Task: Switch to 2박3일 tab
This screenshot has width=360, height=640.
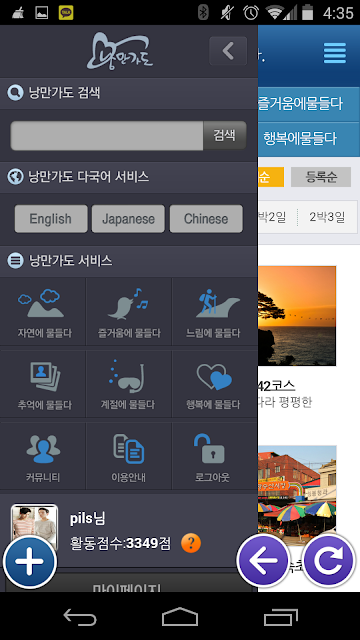Action: (327, 217)
